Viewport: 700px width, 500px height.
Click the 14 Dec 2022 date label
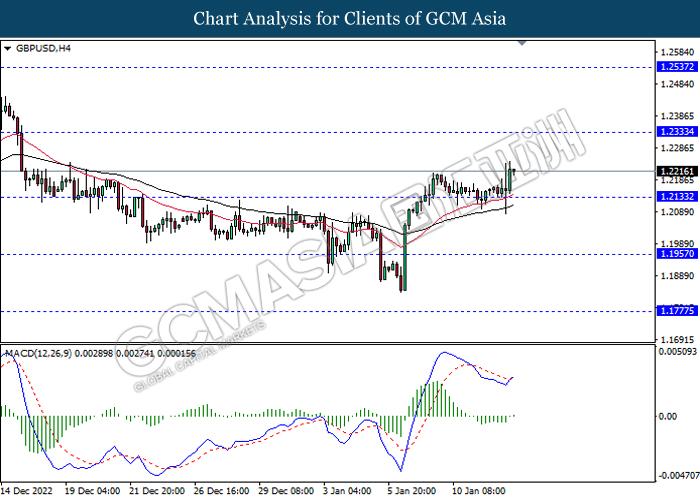pyautogui.click(x=26, y=491)
